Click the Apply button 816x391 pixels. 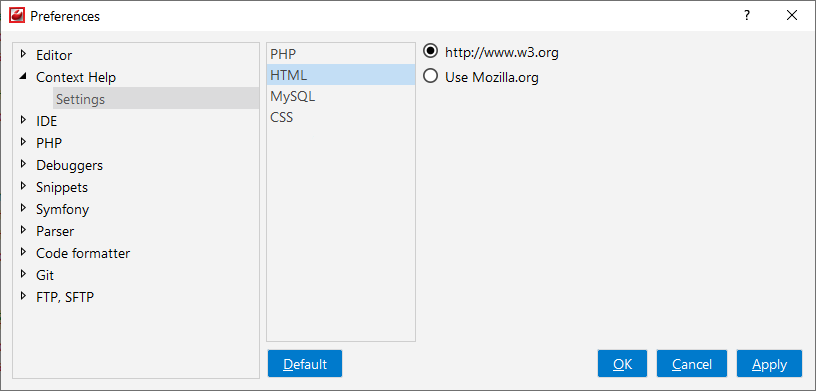(x=769, y=363)
